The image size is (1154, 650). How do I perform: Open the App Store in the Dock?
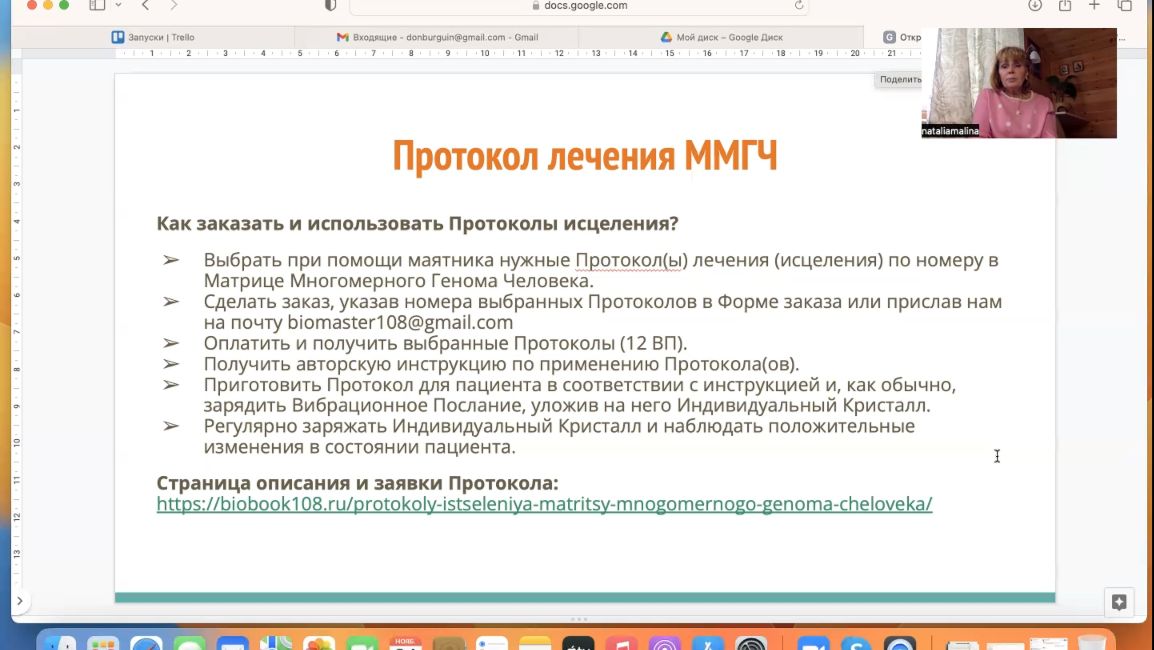pyautogui.click(x=707, y=645)
